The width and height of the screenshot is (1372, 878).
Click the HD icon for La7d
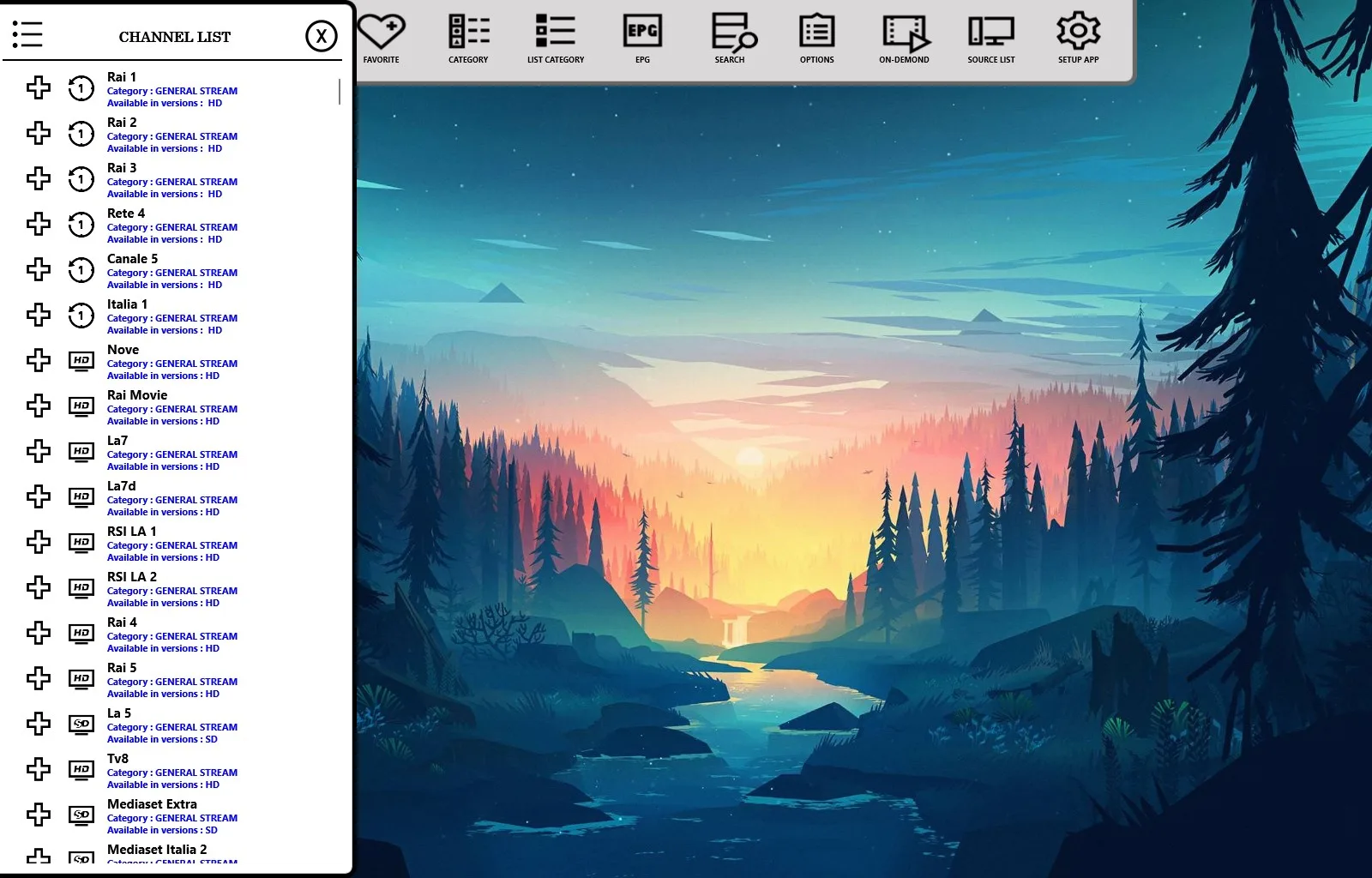click(x=81, y=497)
